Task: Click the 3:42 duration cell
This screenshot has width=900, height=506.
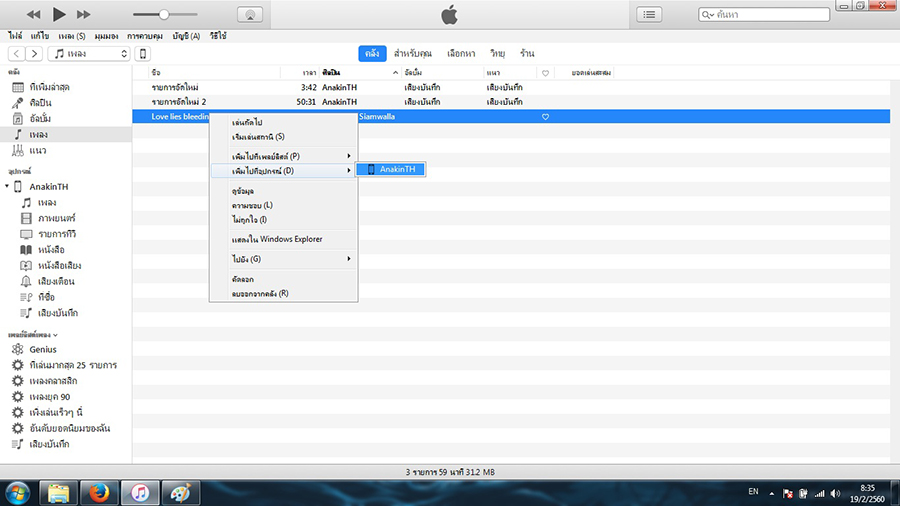Action: tap(308, 88)
